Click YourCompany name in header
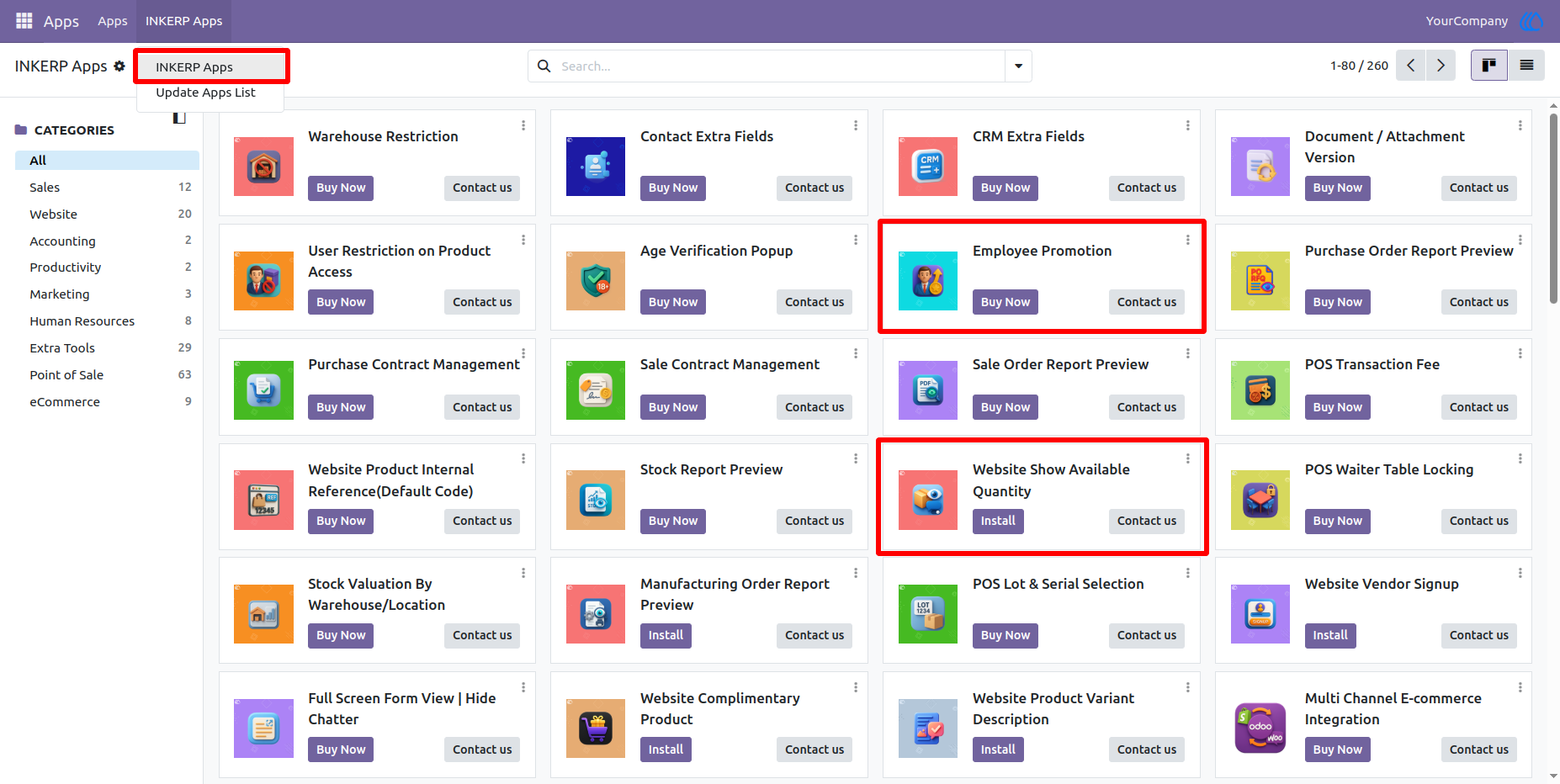This screenshot has width=1560, height=784. pyautogui.click(x=1467, y=21)
